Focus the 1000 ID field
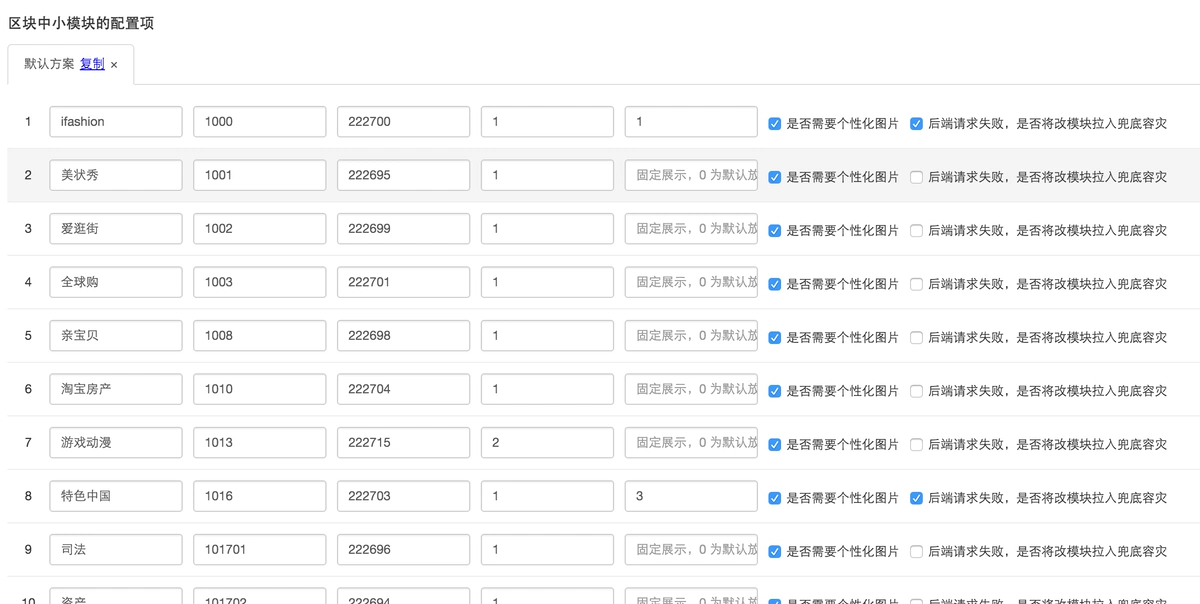 click(x=260, y=122)
